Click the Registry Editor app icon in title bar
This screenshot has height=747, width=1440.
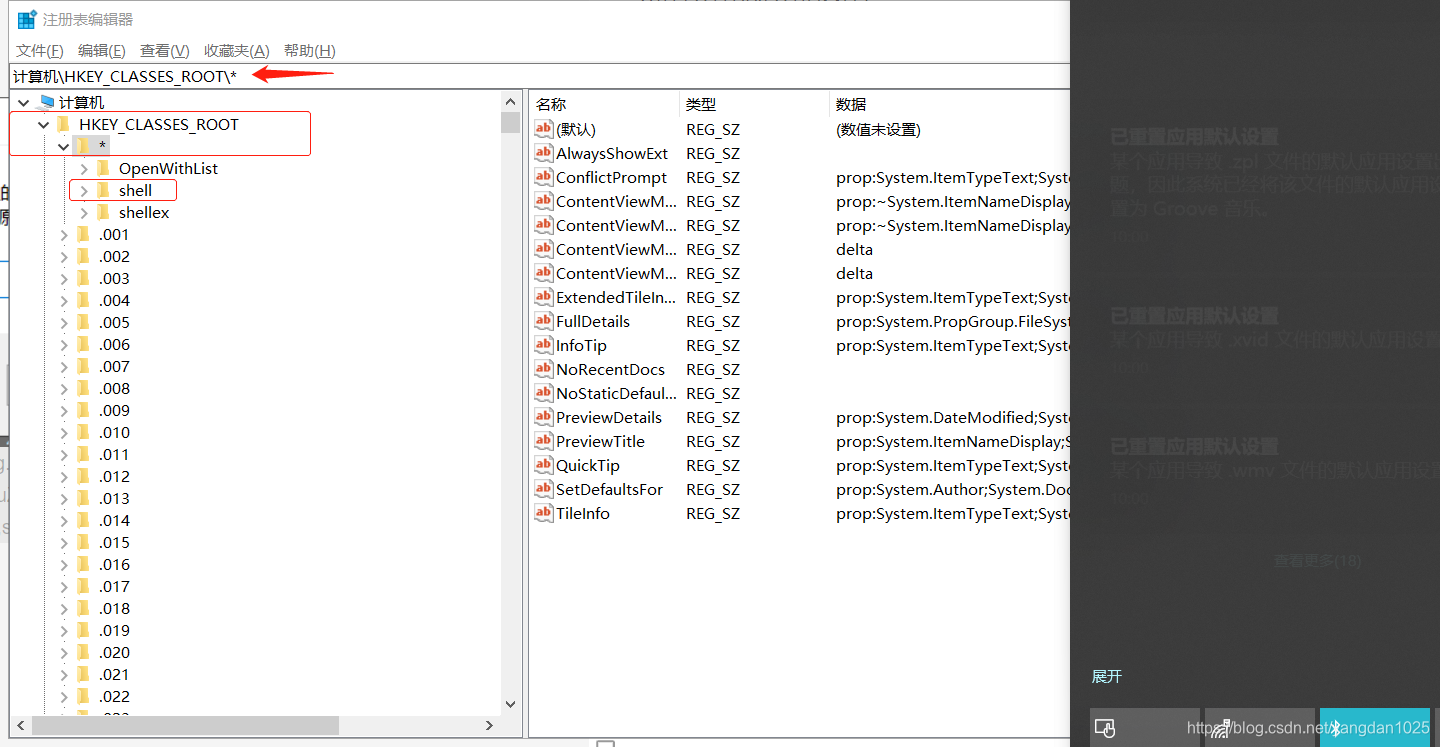click(x=27, y=20)
